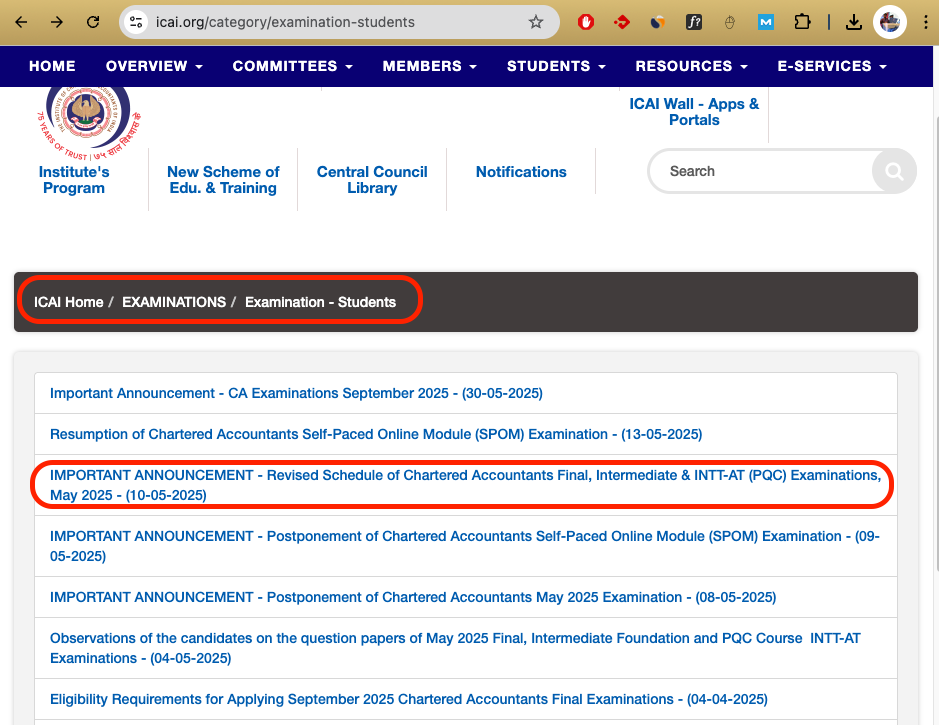Open the f? fonts extension

click(693, 23)
